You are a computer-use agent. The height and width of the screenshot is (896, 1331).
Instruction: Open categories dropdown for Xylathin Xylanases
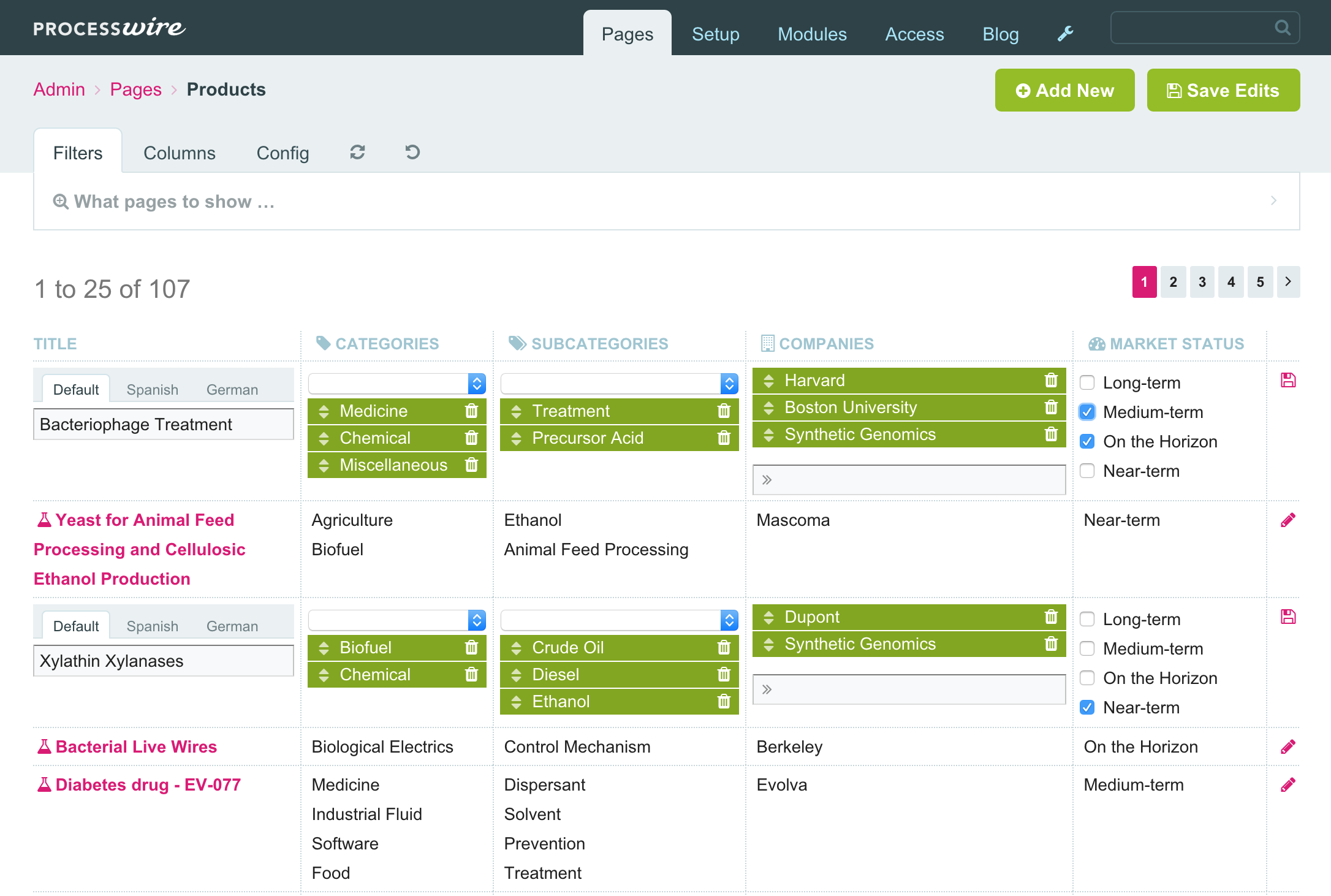point(397,620)
